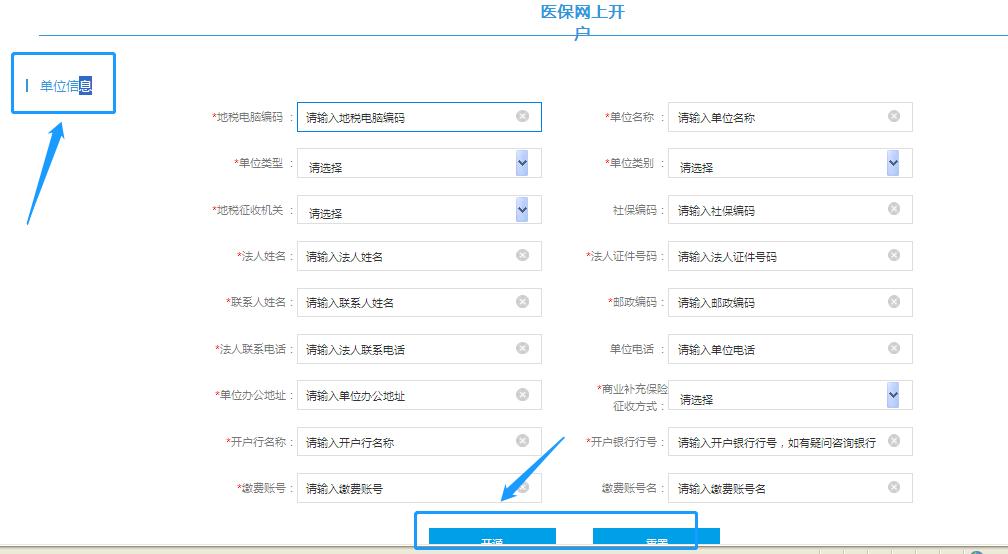This screenshot has height=554, width=1008.
Task: Click into the 单位名称 input field
Action: pyautogui.click(x=790, y=117)
